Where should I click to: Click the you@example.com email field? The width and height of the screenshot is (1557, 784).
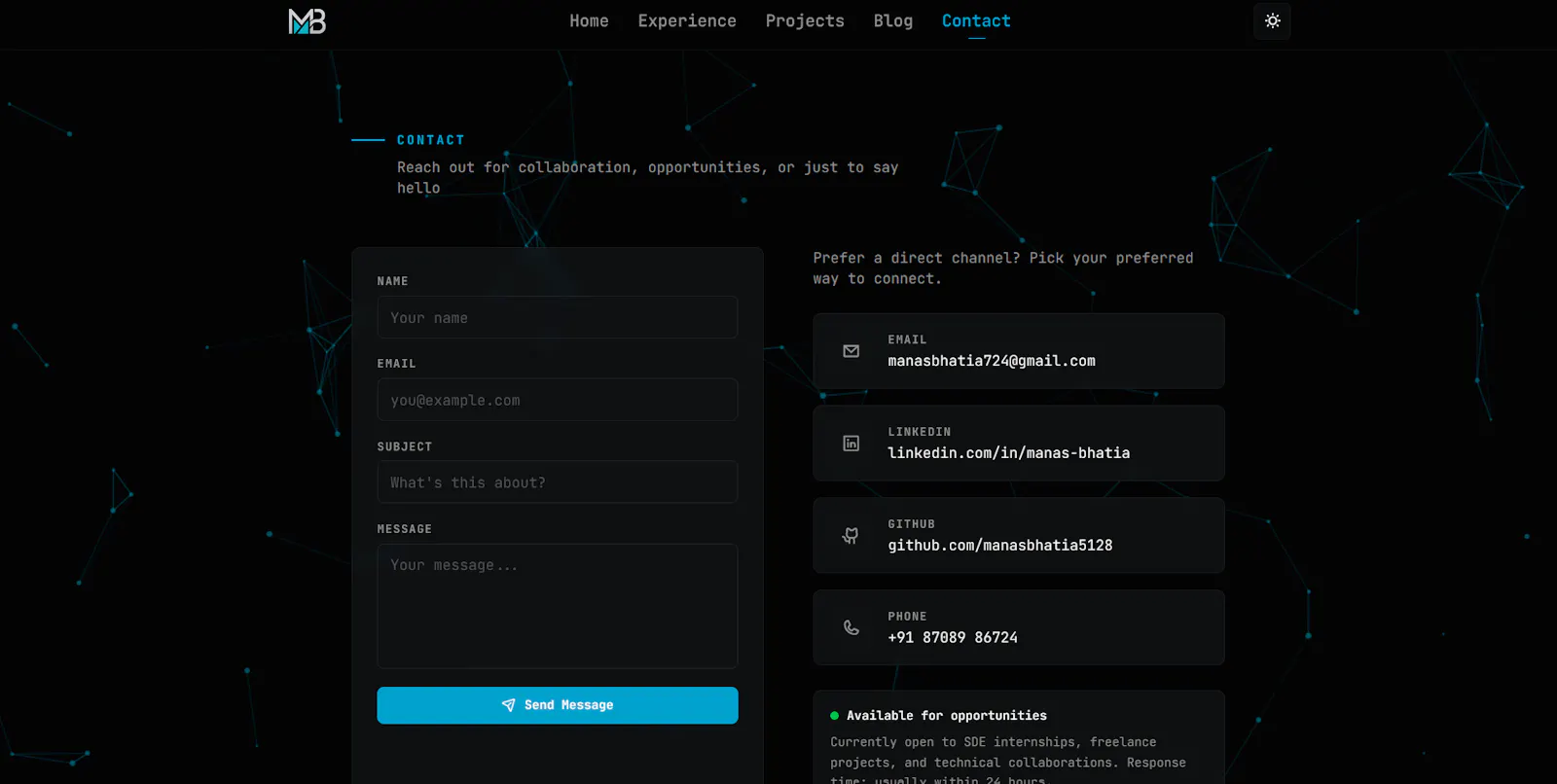pos(558,400)
